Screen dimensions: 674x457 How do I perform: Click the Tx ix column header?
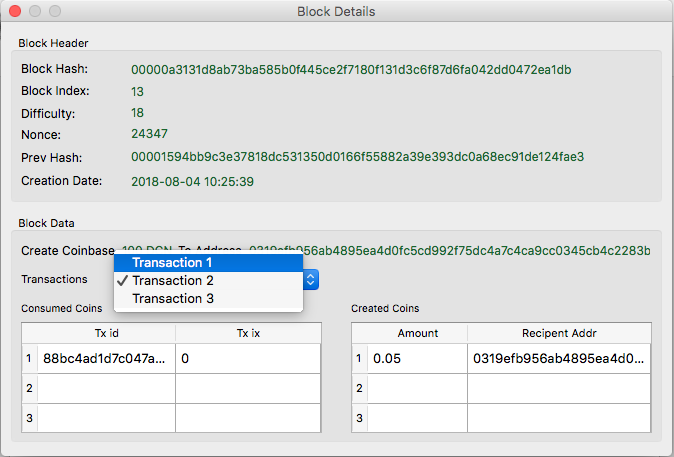(248, 333)
